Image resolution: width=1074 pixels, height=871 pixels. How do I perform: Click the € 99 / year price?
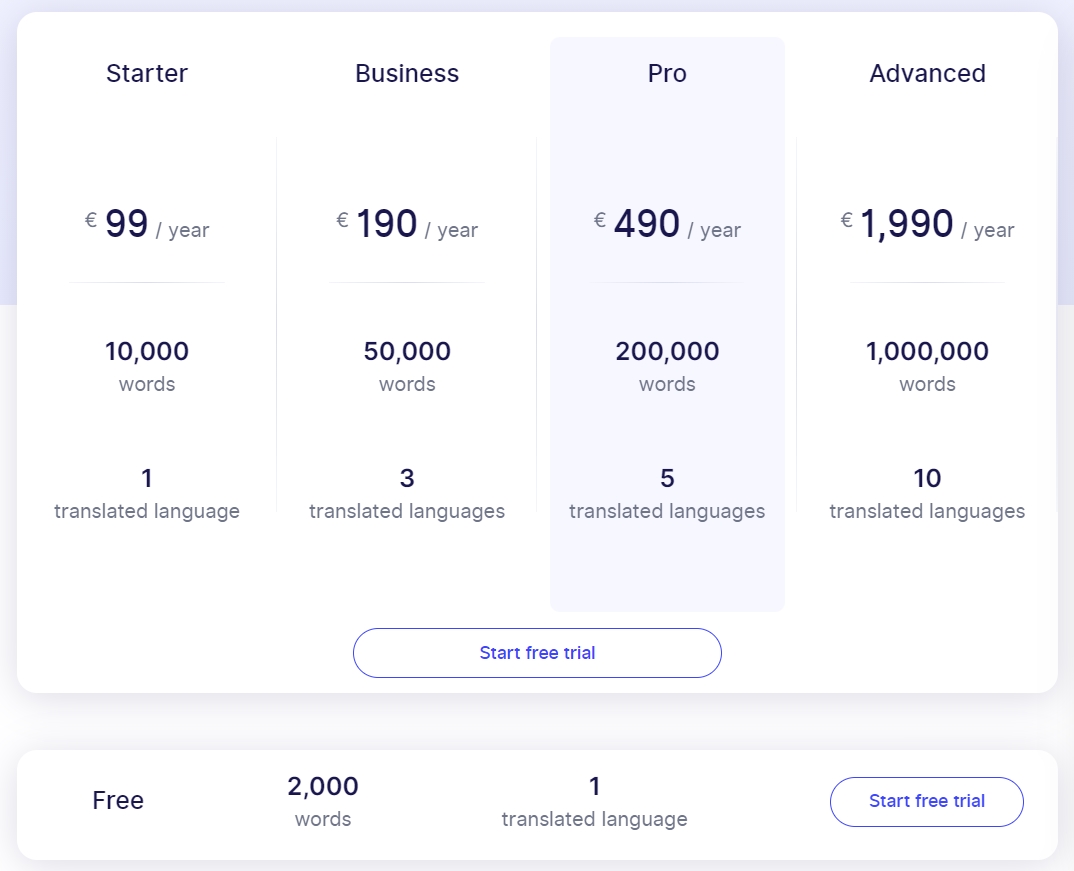[x=147, y=224]
